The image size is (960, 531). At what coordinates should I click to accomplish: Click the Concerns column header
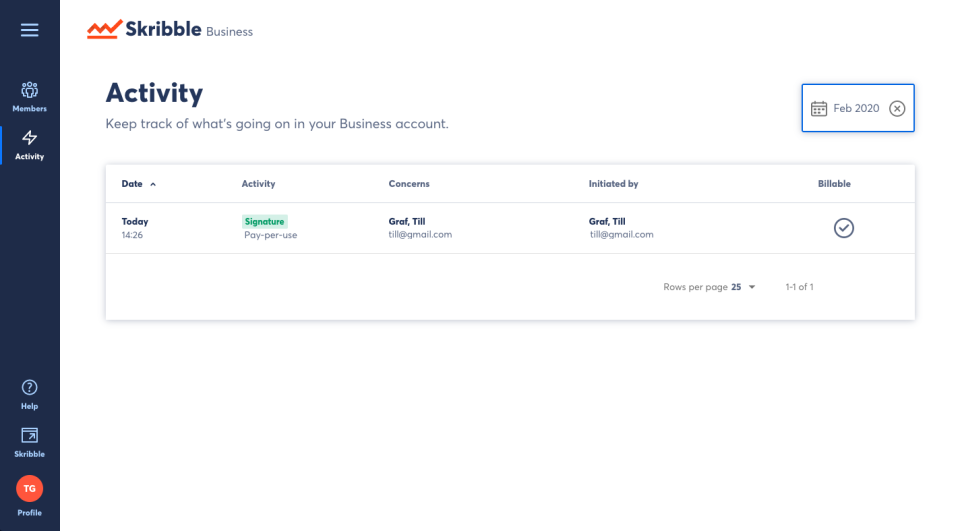[409, 184]
